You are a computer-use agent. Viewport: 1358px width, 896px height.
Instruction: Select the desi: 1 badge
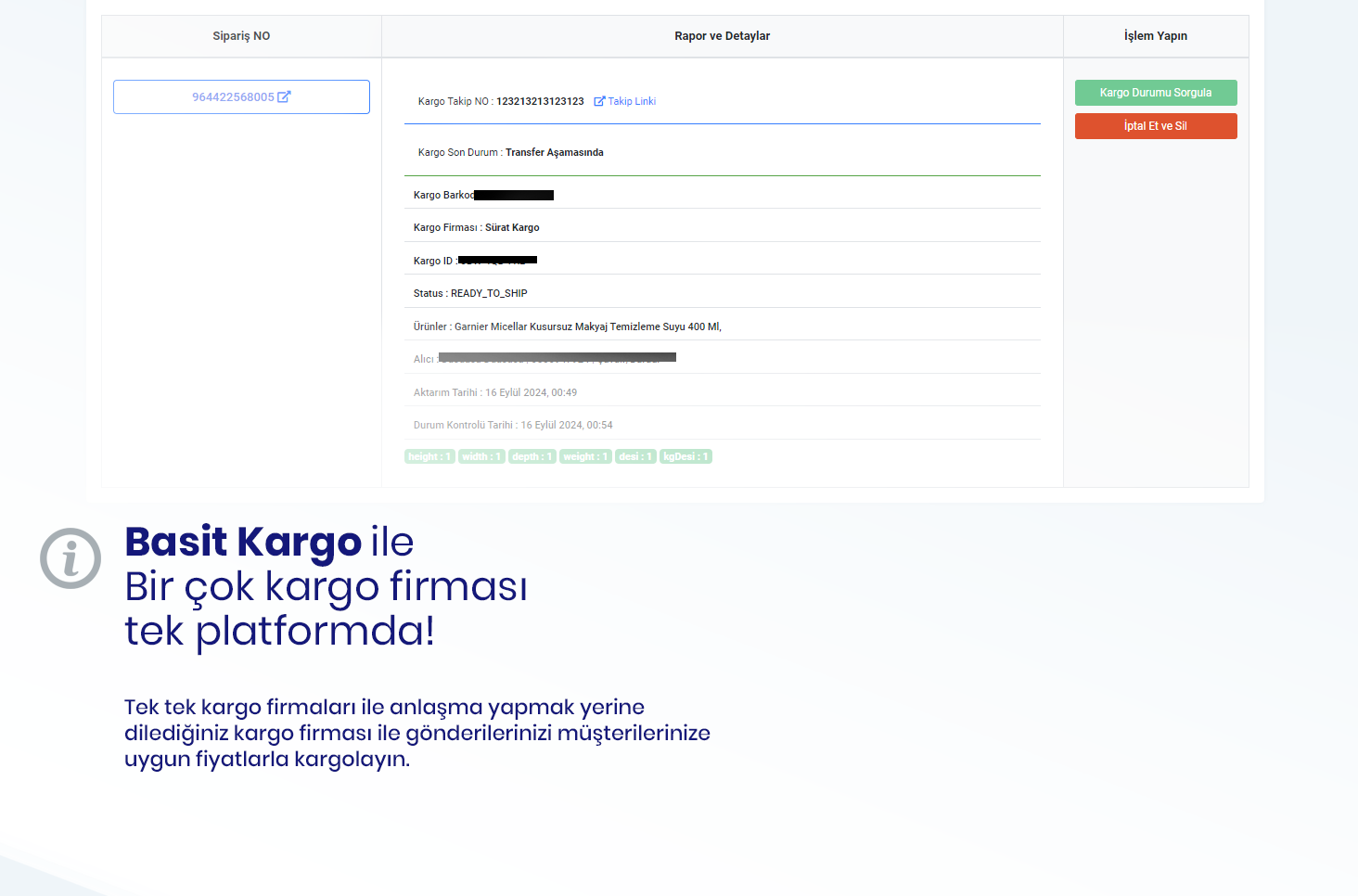pos(635,456)
